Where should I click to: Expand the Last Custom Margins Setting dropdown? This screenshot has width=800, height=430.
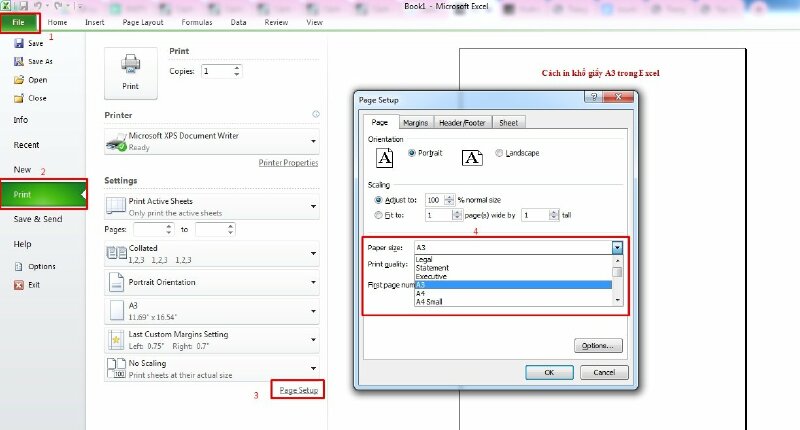(313, 340)
